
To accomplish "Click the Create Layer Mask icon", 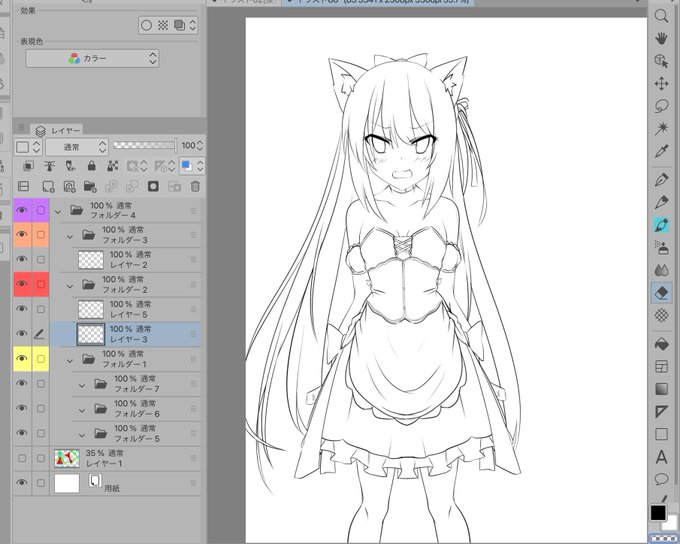I will point(153,187).
